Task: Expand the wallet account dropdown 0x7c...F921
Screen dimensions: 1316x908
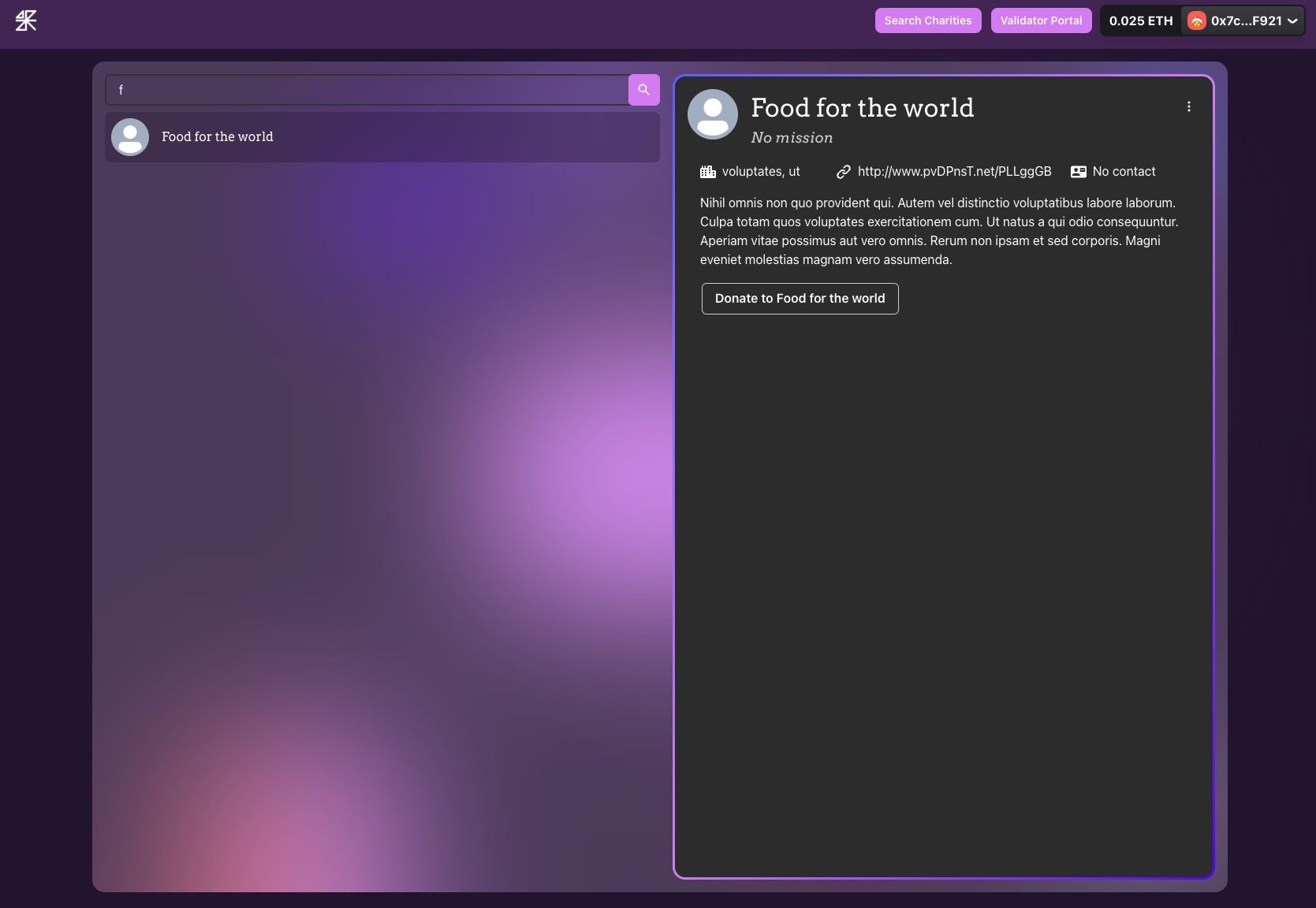Action: 1243,20
